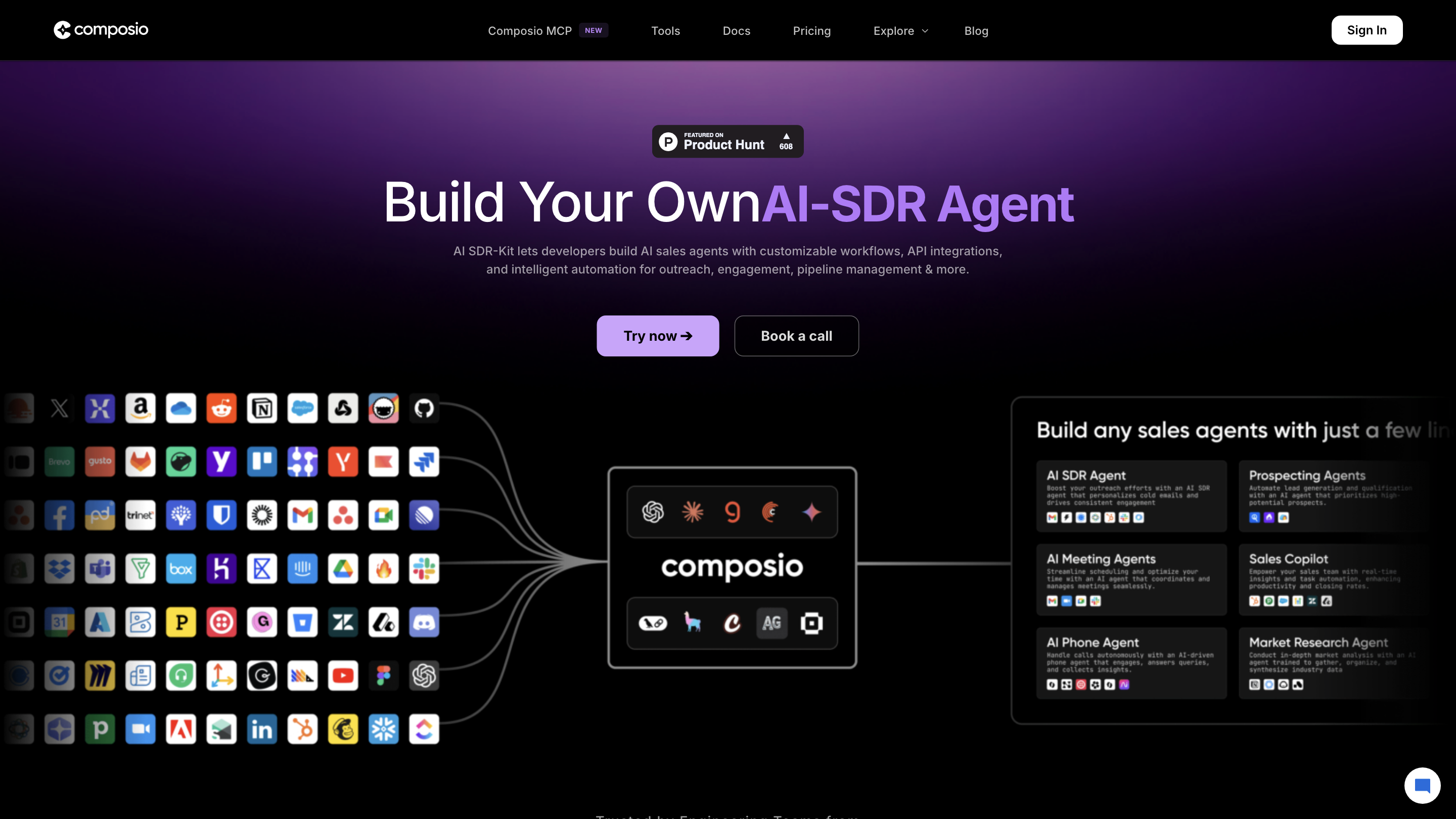This screenshot has height=819, width=1456.
Task: Select the OpenAI icon in the Composio box
Action: click(x=653, y=512)
